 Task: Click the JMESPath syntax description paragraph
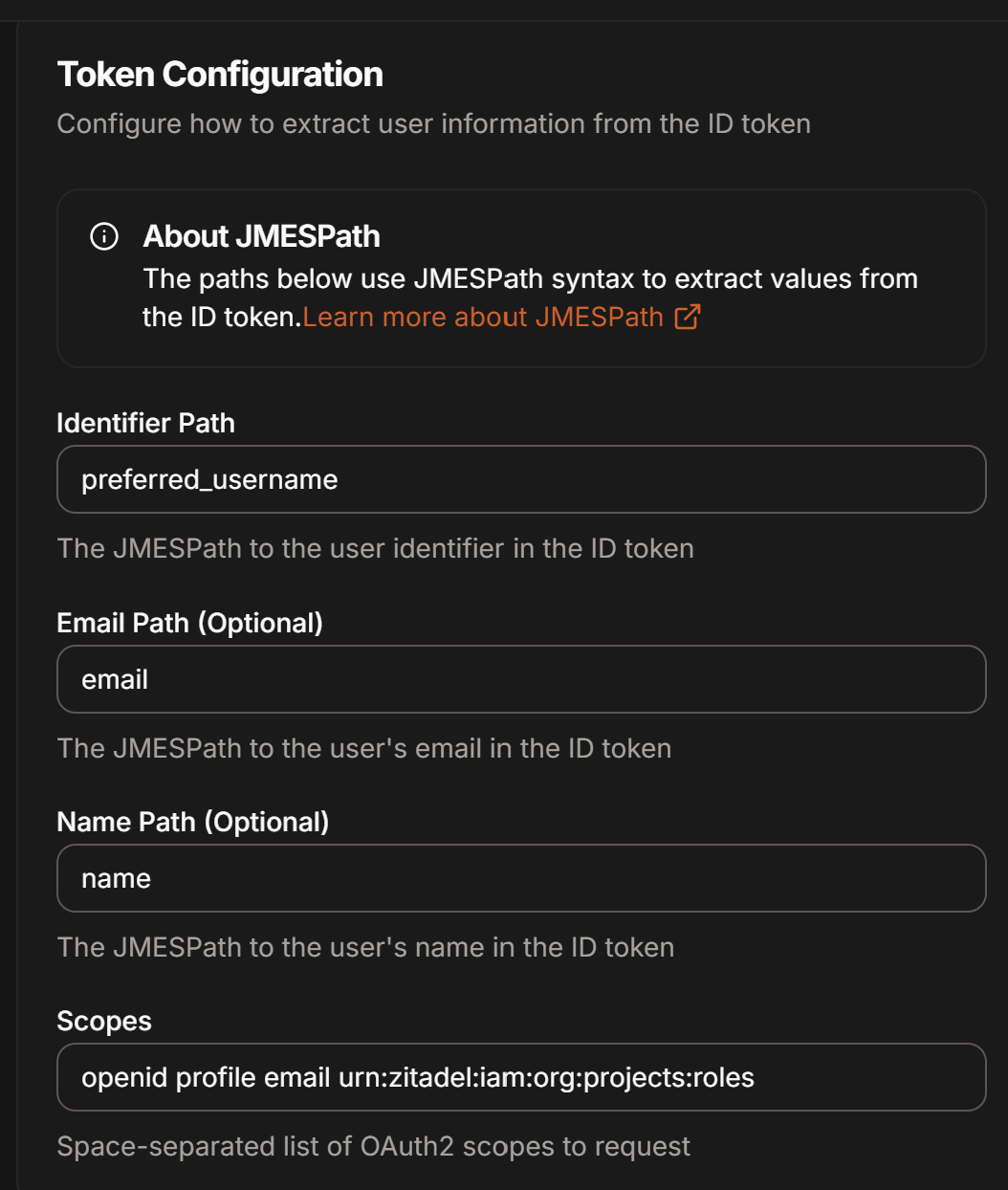(530, 297)
